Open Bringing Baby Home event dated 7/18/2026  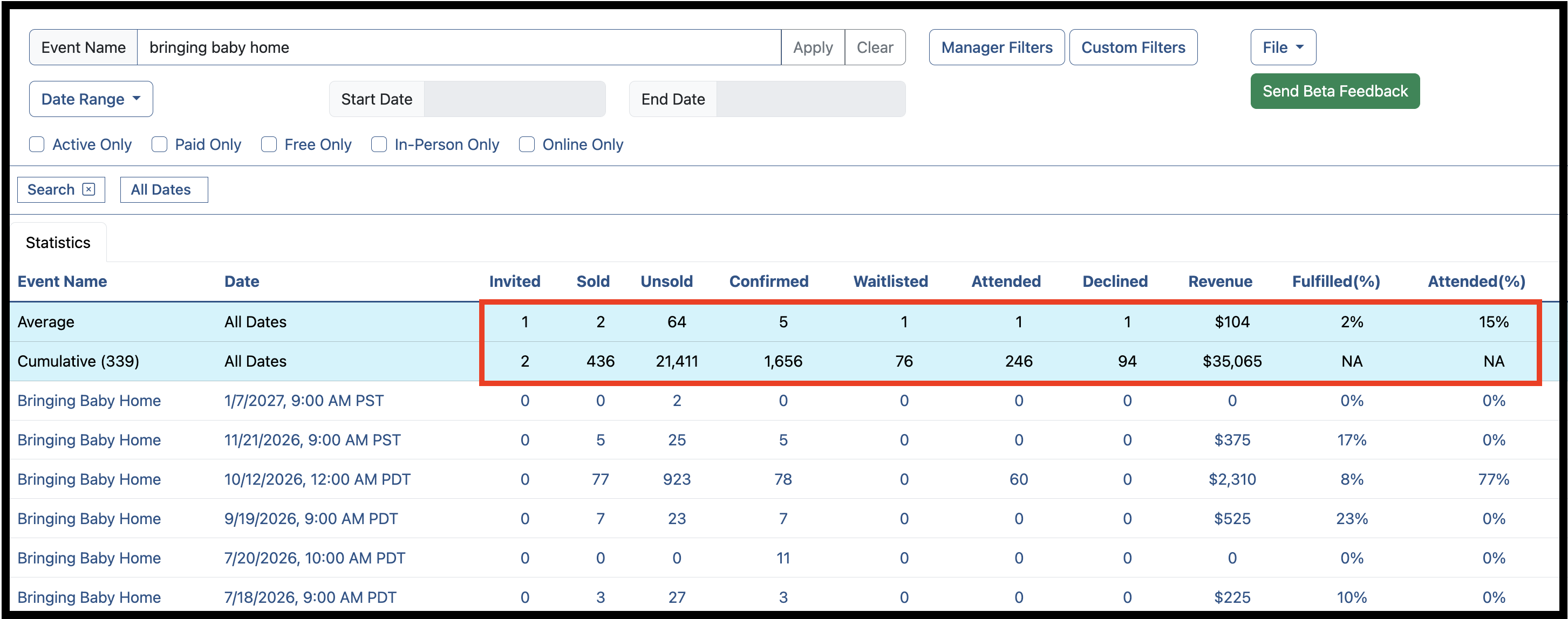pos(89,597)
